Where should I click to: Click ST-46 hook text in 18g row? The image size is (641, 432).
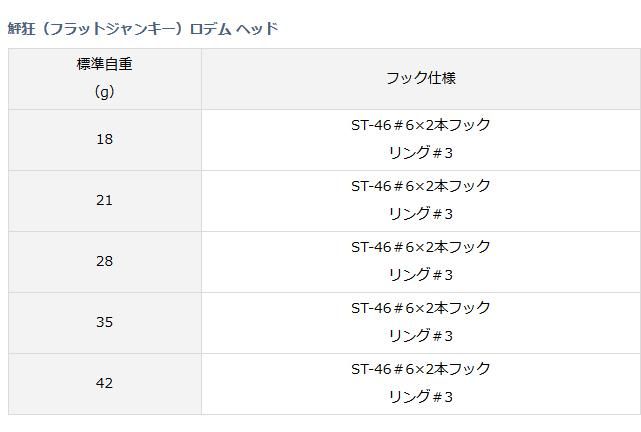tap(420, 125)
